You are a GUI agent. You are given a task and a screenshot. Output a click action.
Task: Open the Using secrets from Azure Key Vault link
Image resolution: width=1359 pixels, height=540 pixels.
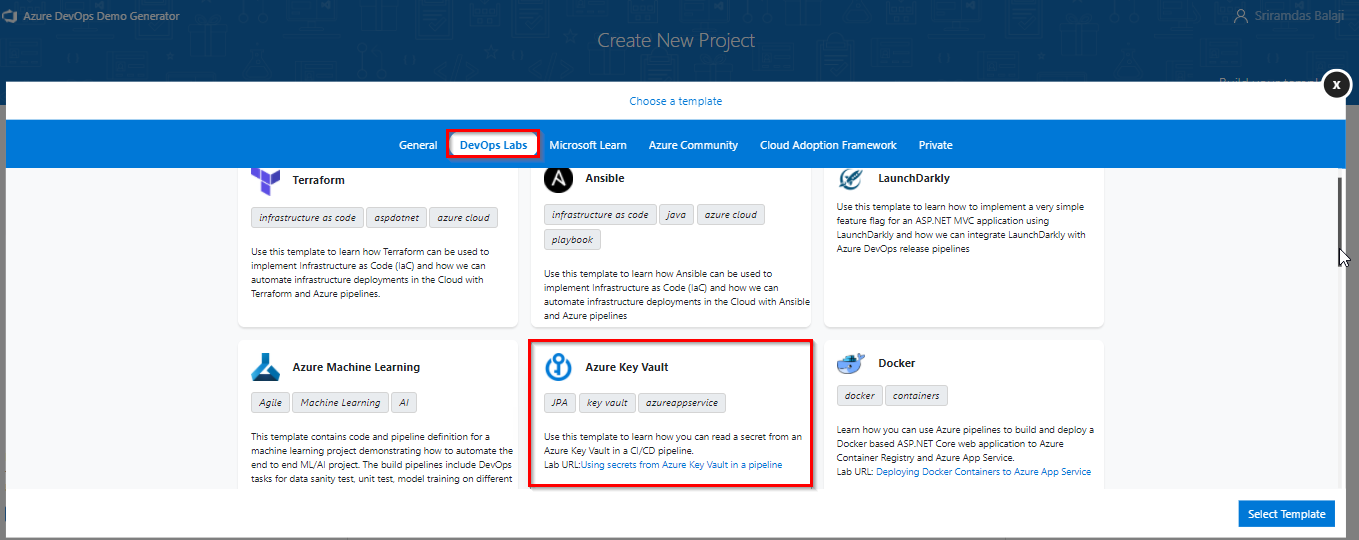[x=681, y=465]
